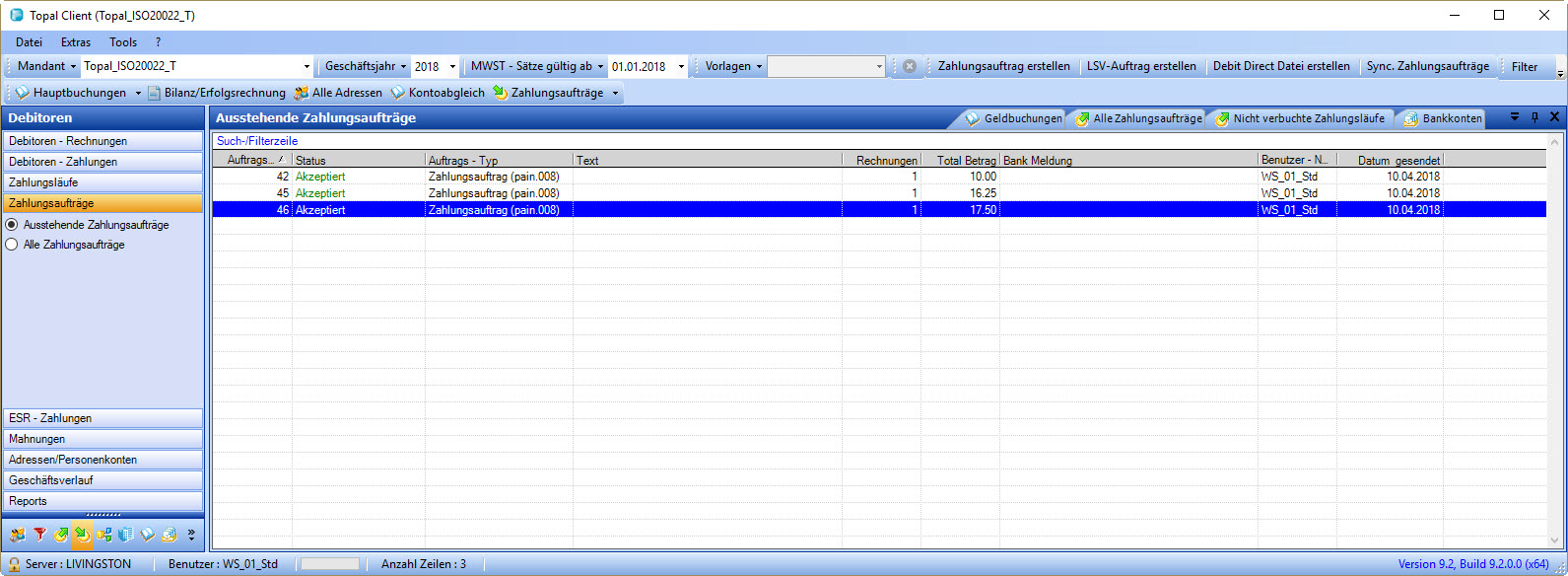Select the Alle Zahlungsaufträge radio button
Screen dimensions: 1568x576
click(12, 245)
